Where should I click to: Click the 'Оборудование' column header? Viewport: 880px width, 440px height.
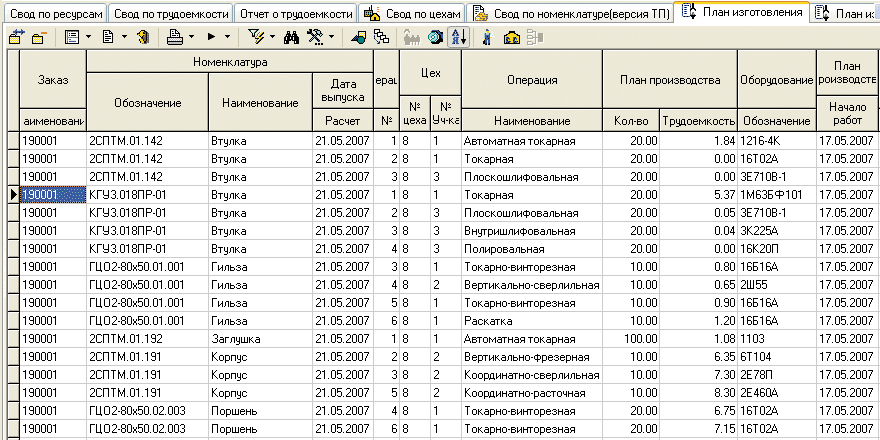click(776, 79)
